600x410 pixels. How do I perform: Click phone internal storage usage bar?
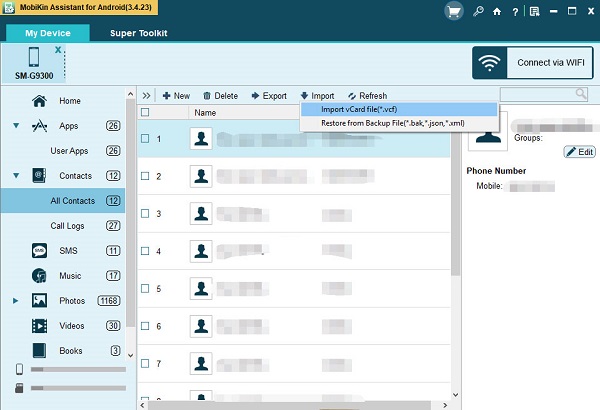coord(78,369)
